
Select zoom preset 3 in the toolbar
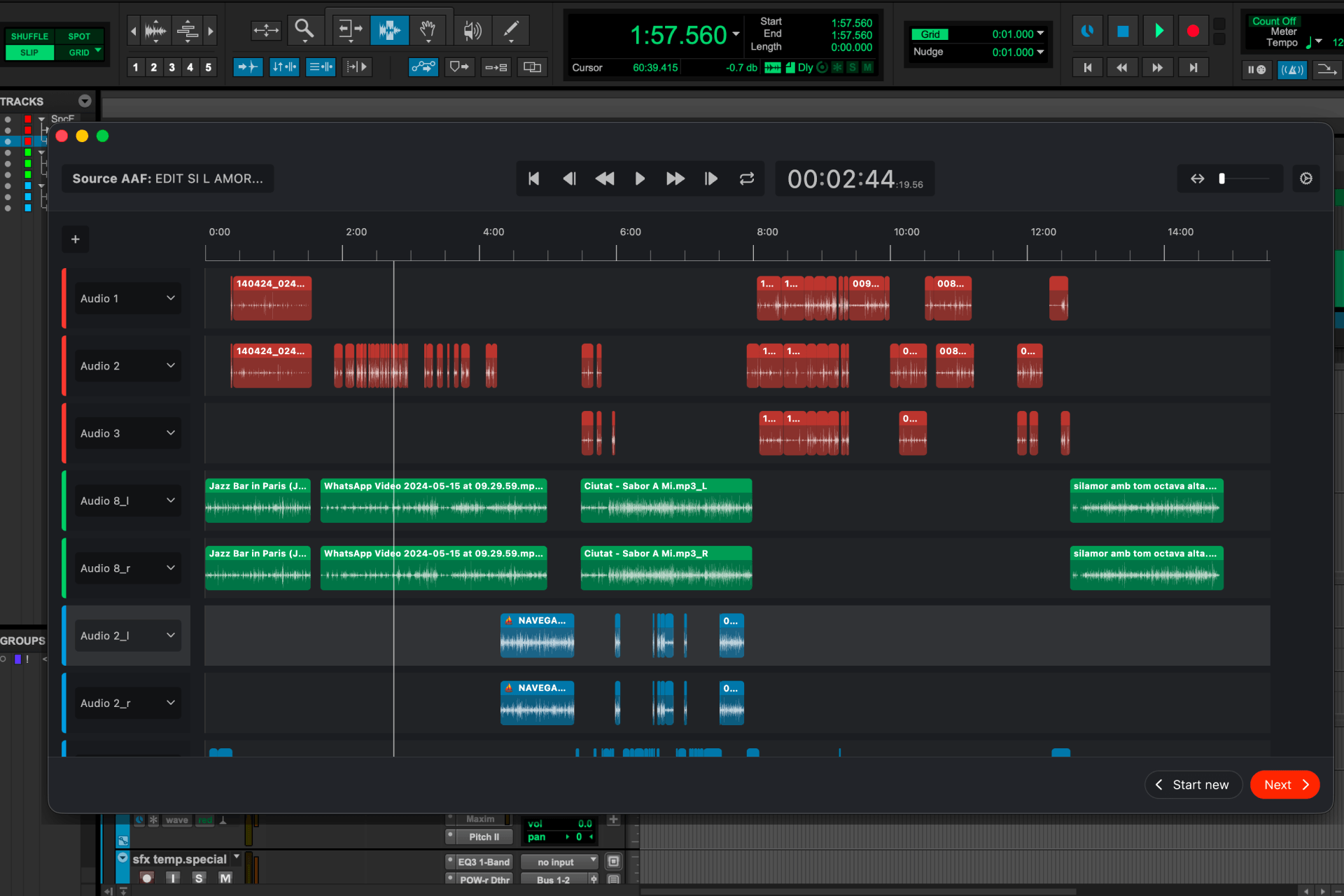[x=171, y=66]
